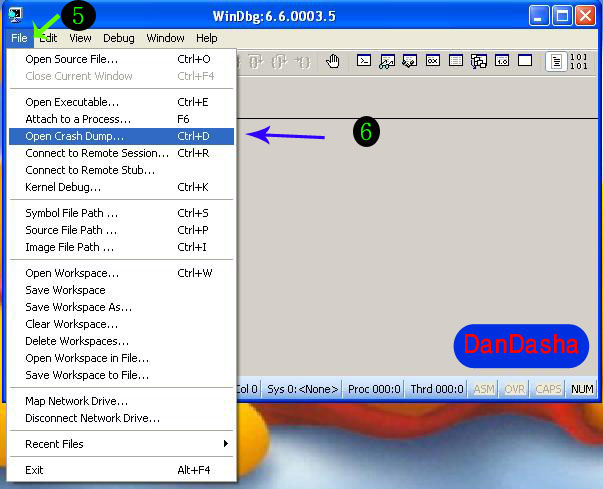This screenshot has width=603, height=489.
Task: Click Thrd 000:0 status bar field
Action: tap(437, 389)
